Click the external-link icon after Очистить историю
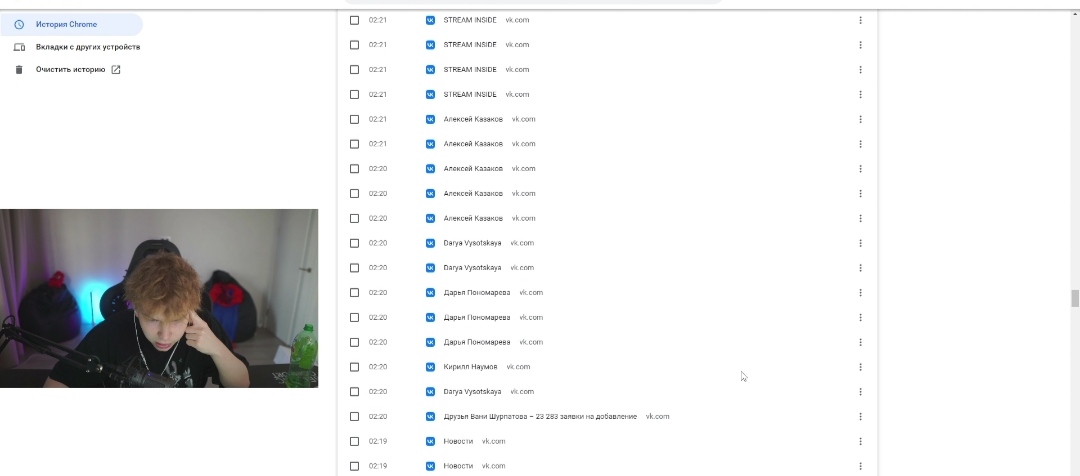 [x=116, y=70]
